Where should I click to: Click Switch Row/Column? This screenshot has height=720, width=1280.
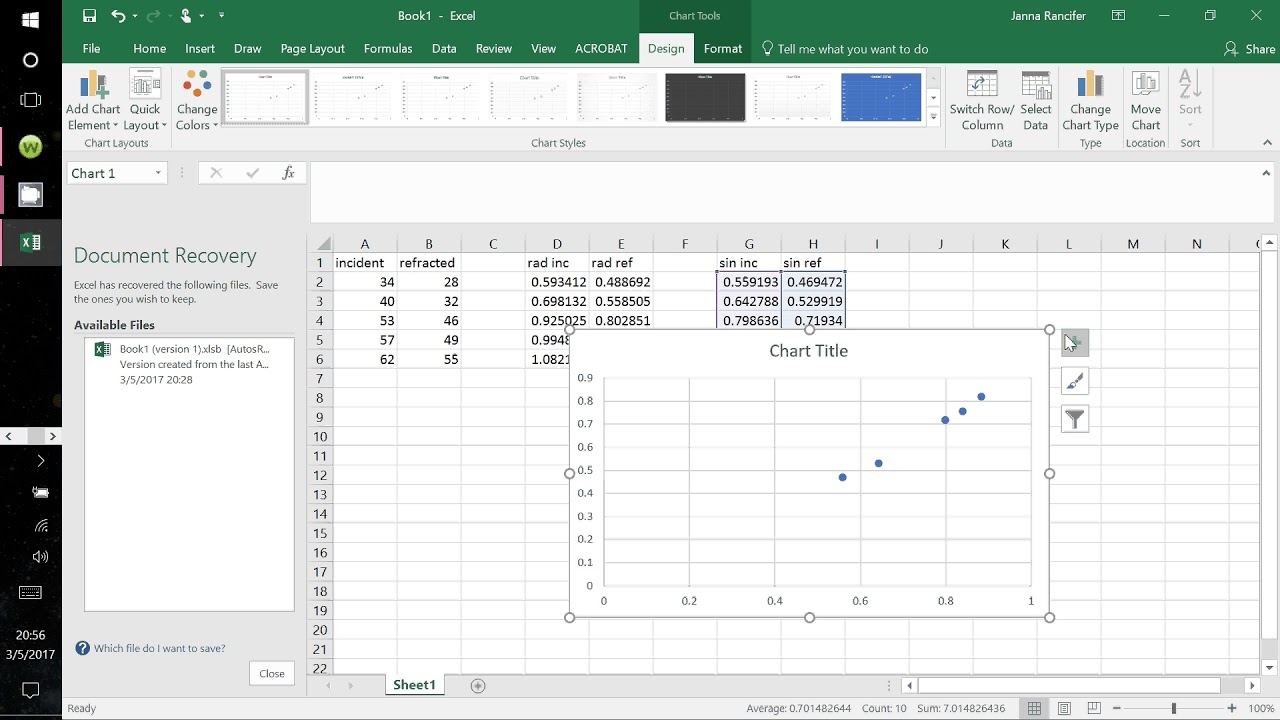coord(982,101)
